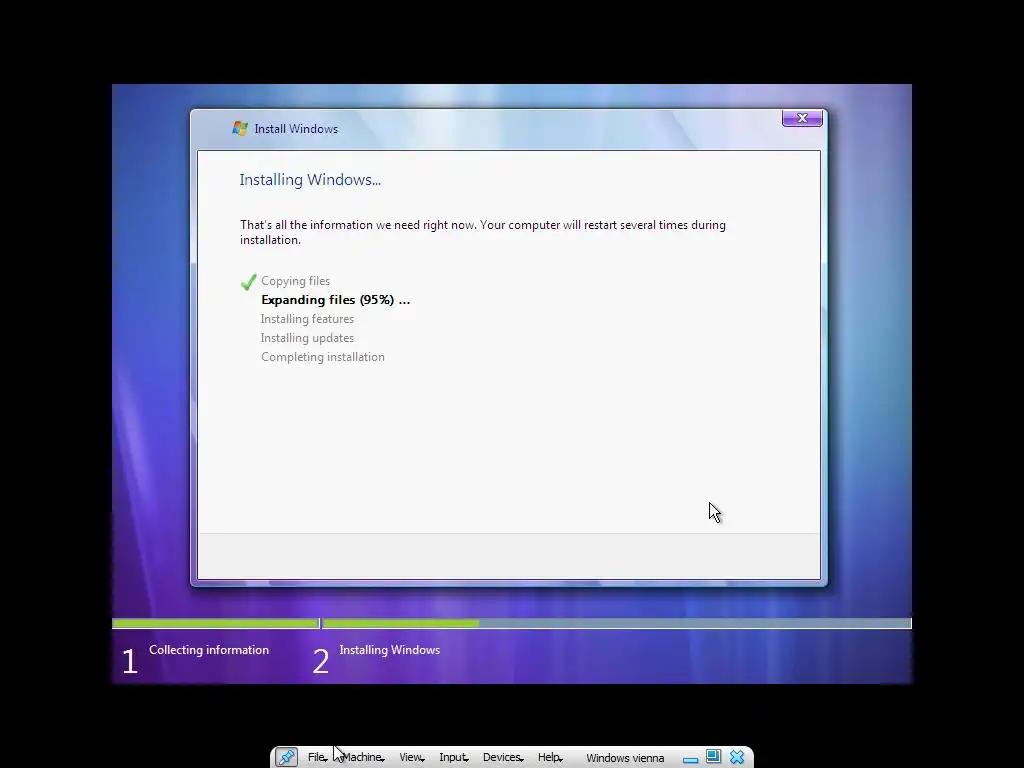Close the VM with the toolbar X icon
The height and width of the screenshot is (768, 1024).
click(737, 757)
